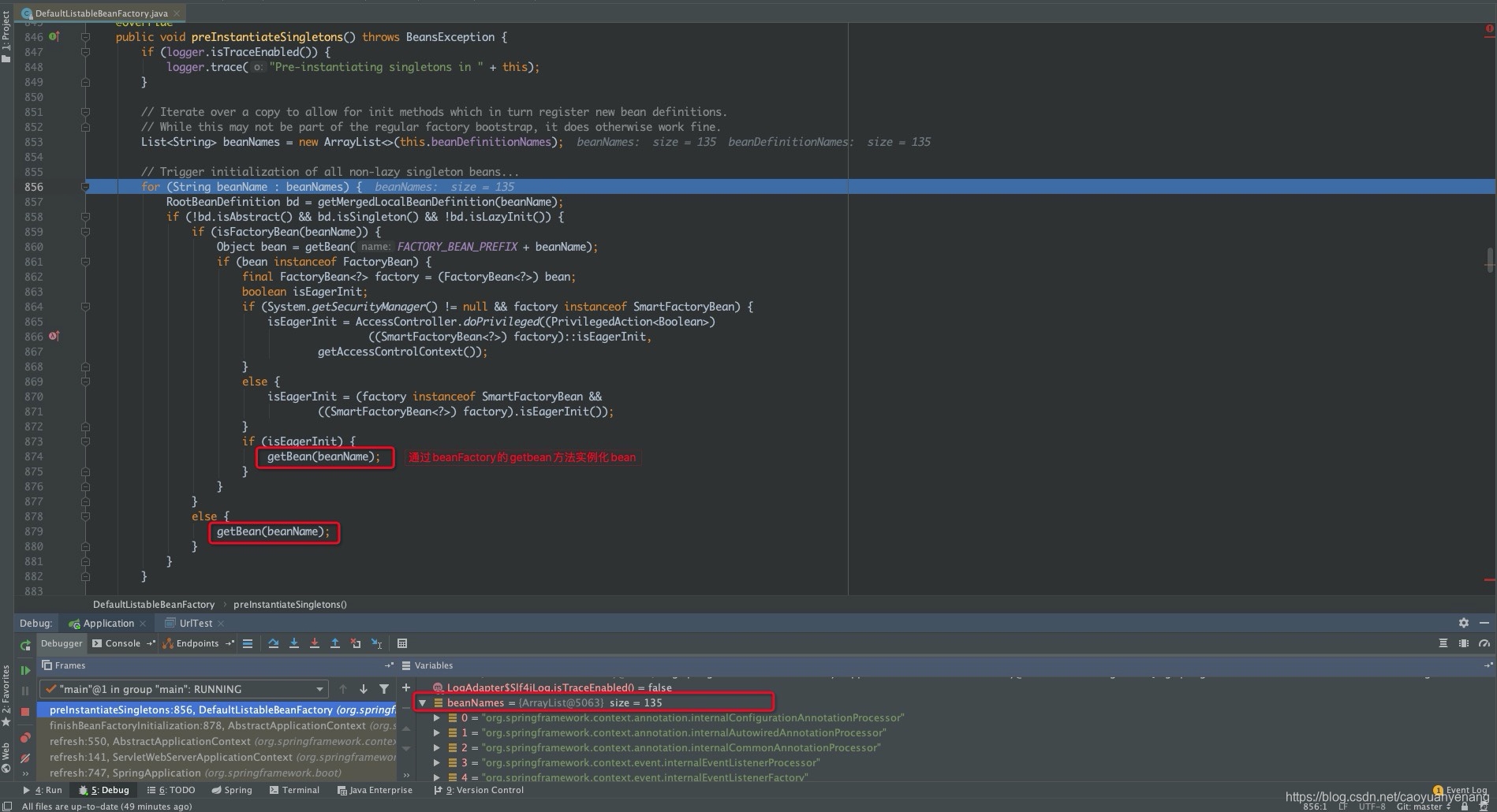Move to previous frame arrow
The height and width of the screenshot is (812, 1497).
(x=342, y=689)
